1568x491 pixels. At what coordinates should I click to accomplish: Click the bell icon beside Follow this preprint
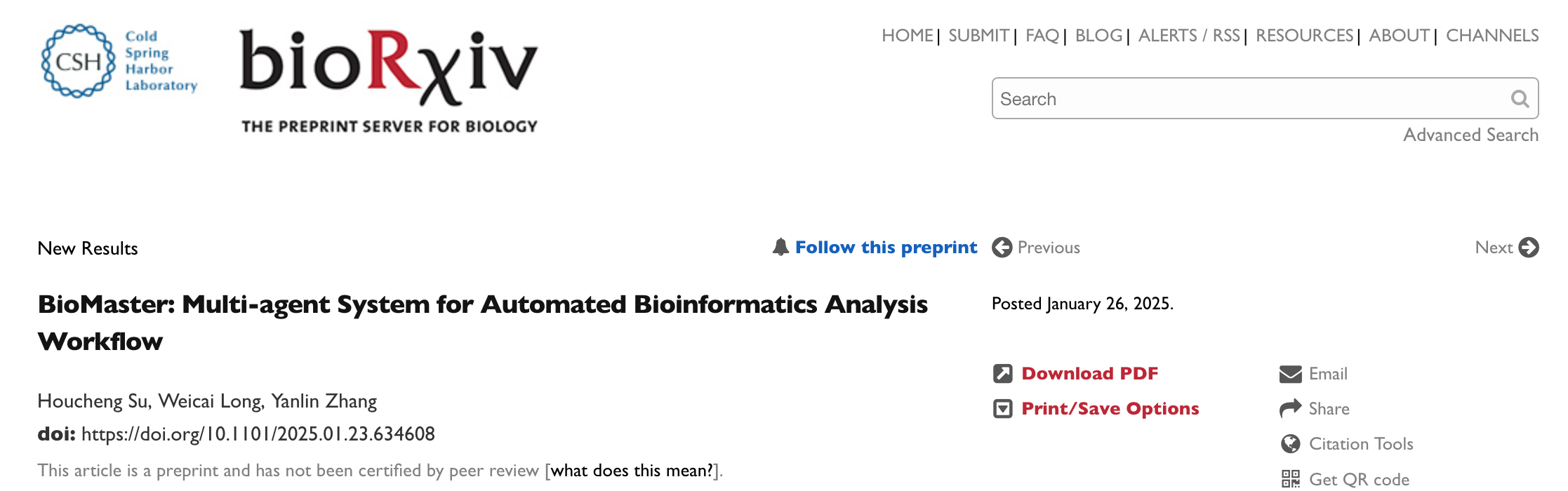[x=780, y=247]
